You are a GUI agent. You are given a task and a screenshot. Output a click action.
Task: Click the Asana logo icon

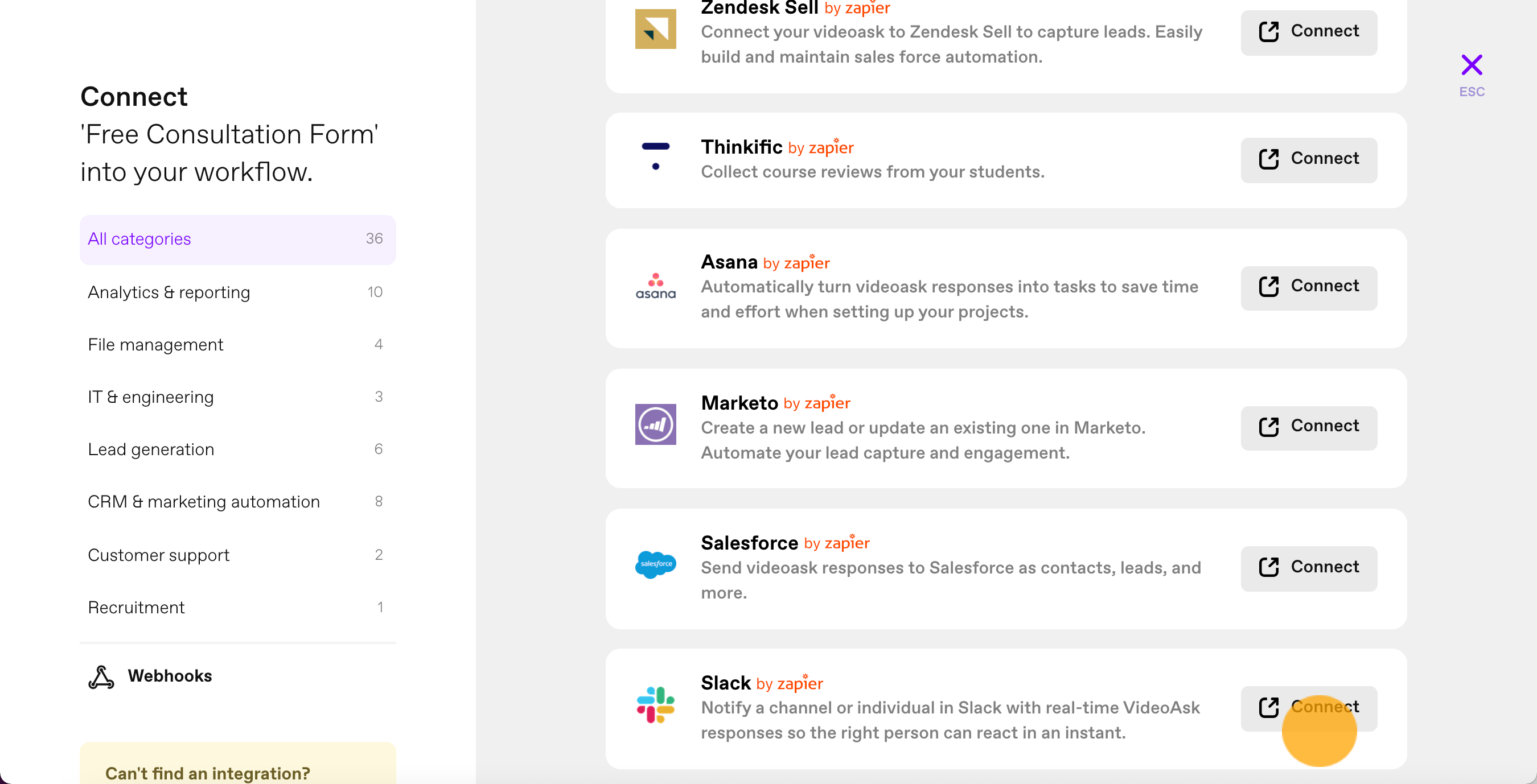click(x=655, y=286)
